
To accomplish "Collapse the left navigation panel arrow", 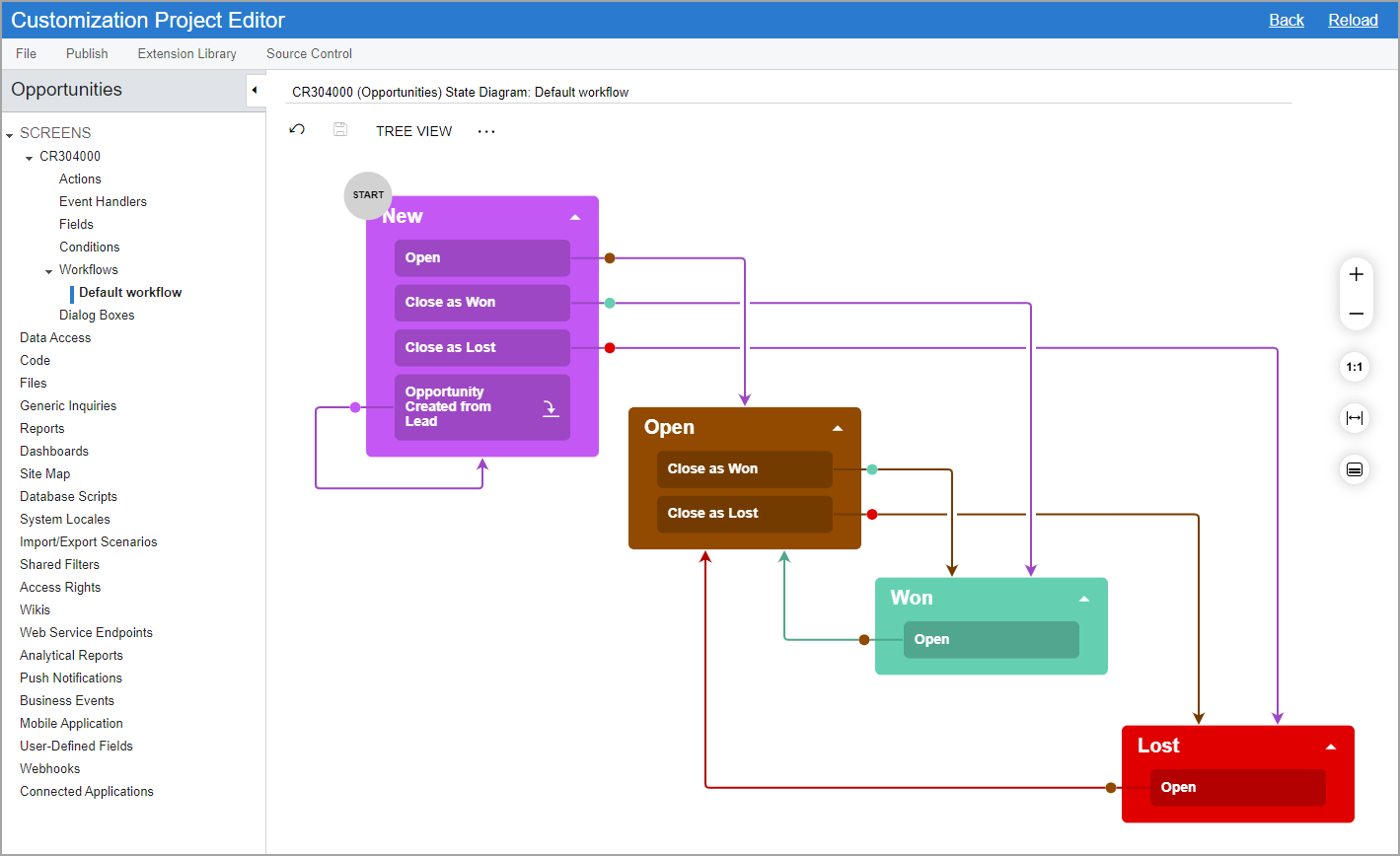I will click(x=254, y=91).
